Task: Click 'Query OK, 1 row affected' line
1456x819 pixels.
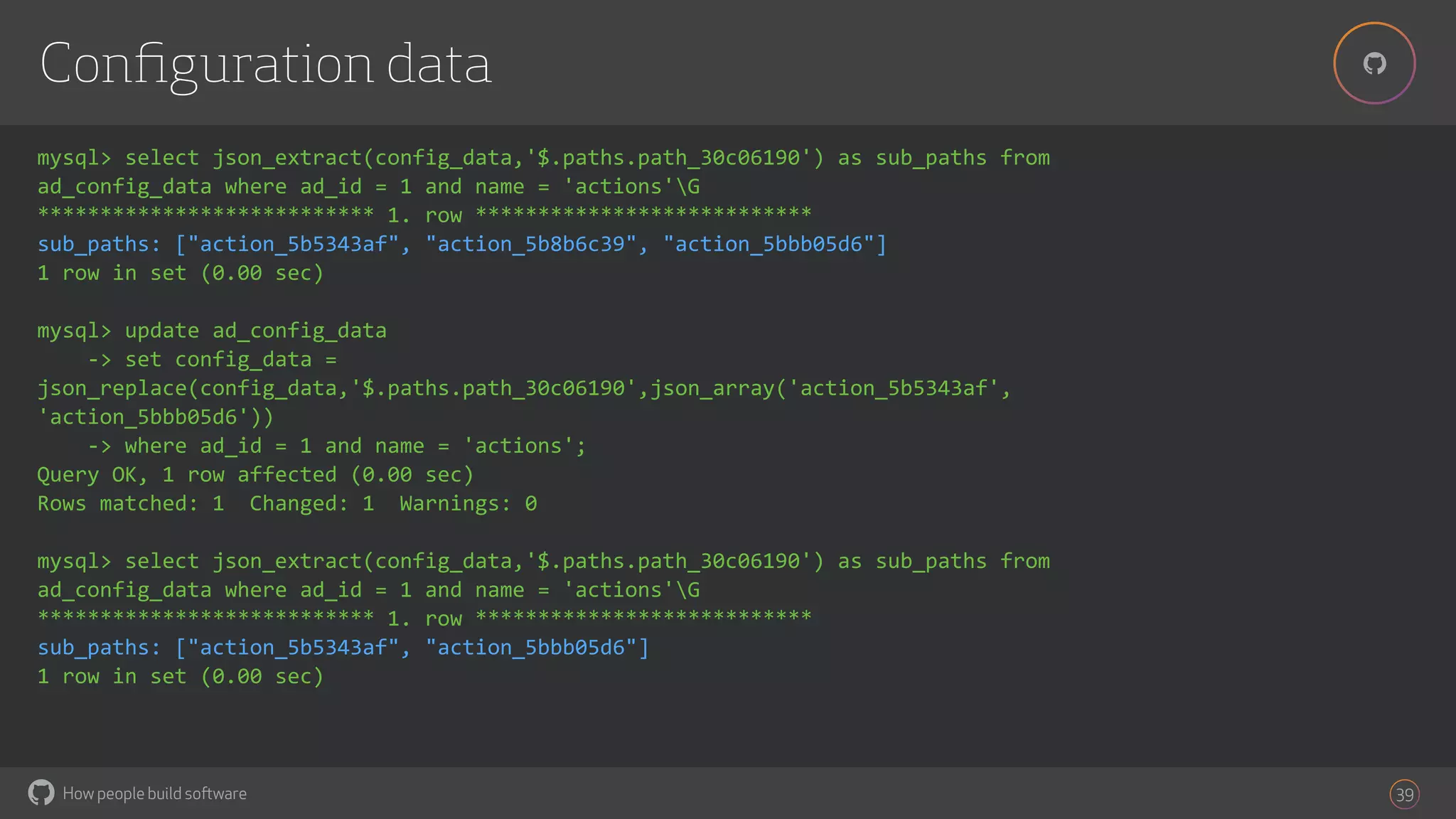Action: [255, 475]
